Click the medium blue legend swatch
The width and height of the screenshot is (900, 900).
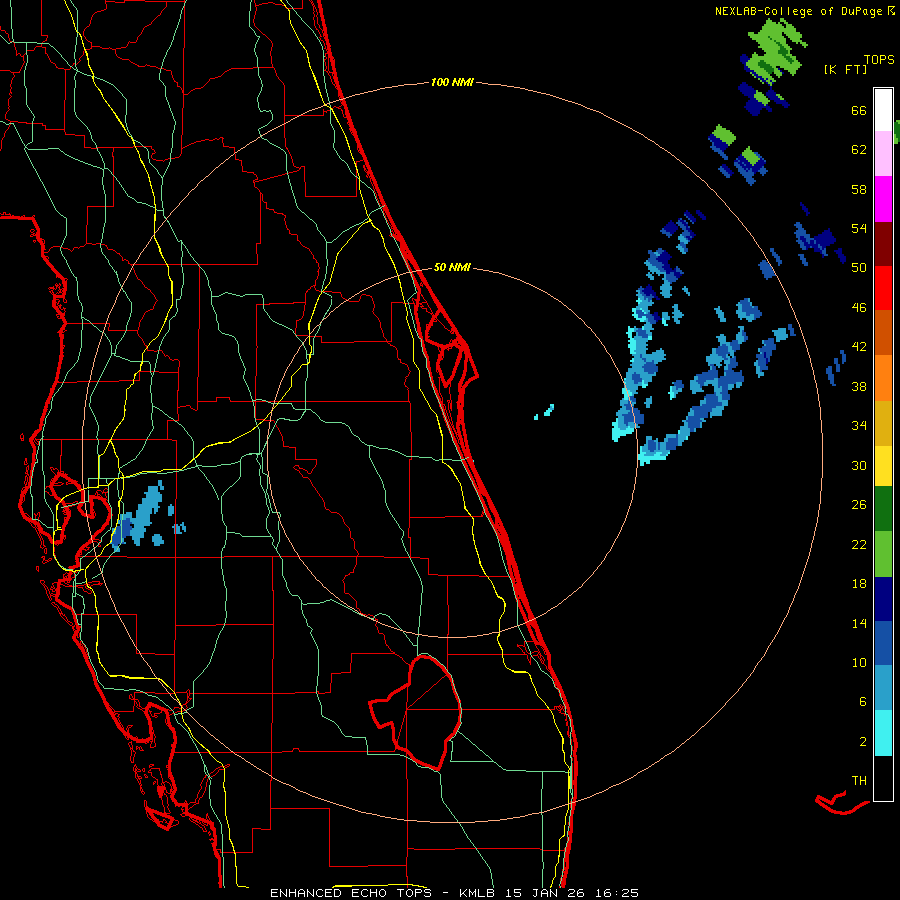[883, 643]
